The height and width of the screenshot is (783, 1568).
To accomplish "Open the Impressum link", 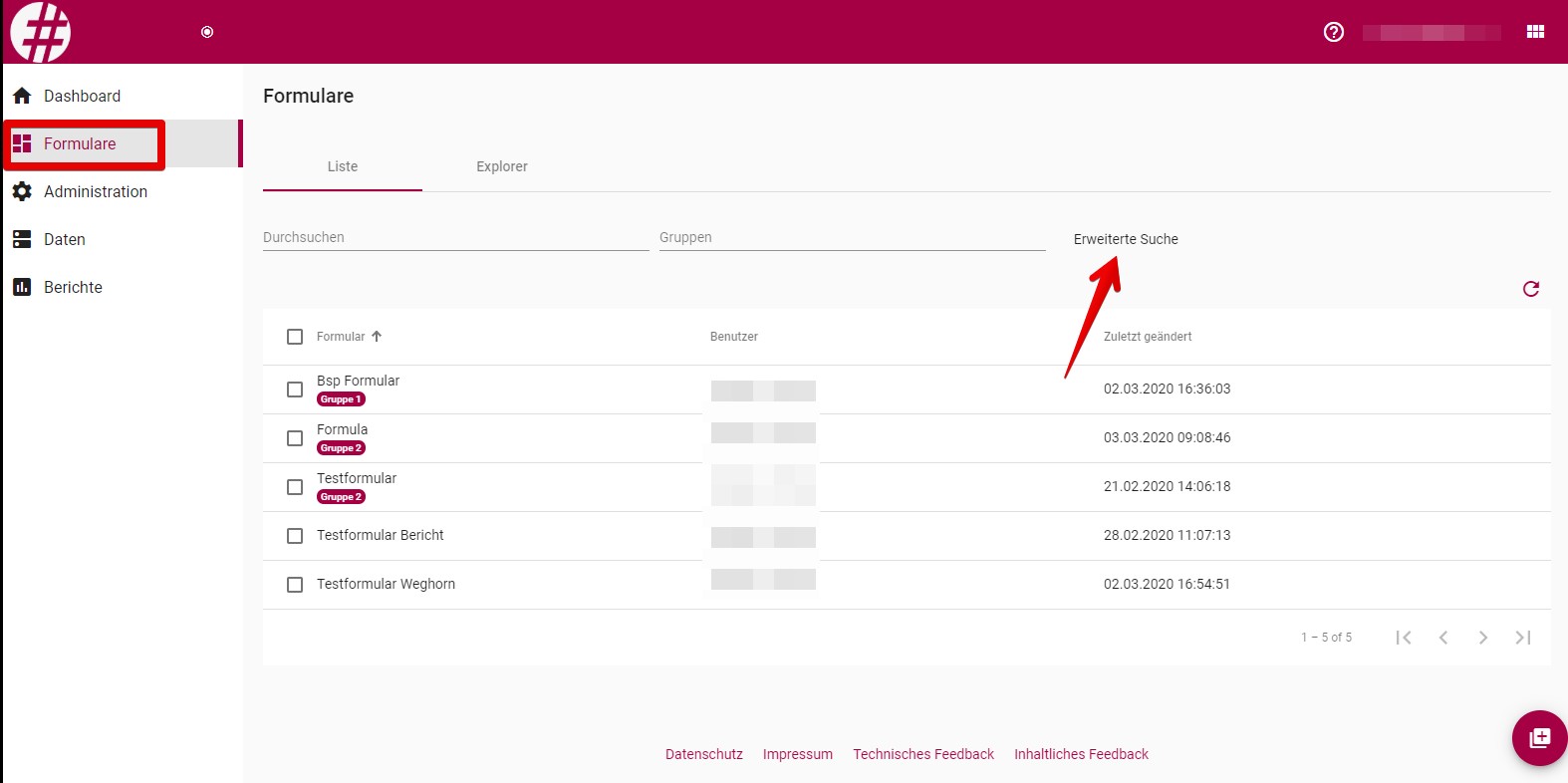I will click(x=798, y=754).
